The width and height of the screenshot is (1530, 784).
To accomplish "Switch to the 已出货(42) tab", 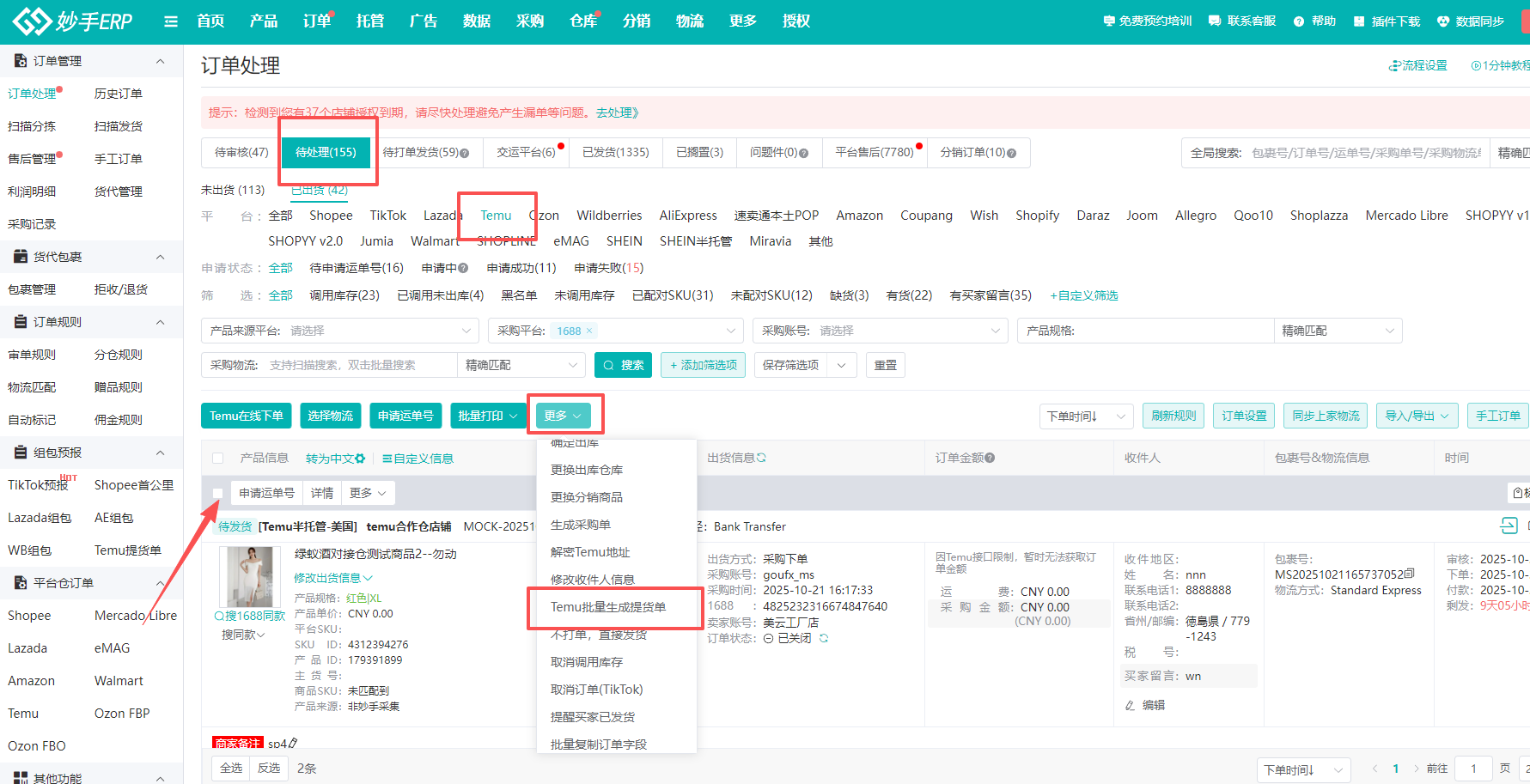I will tap(317, 190).
